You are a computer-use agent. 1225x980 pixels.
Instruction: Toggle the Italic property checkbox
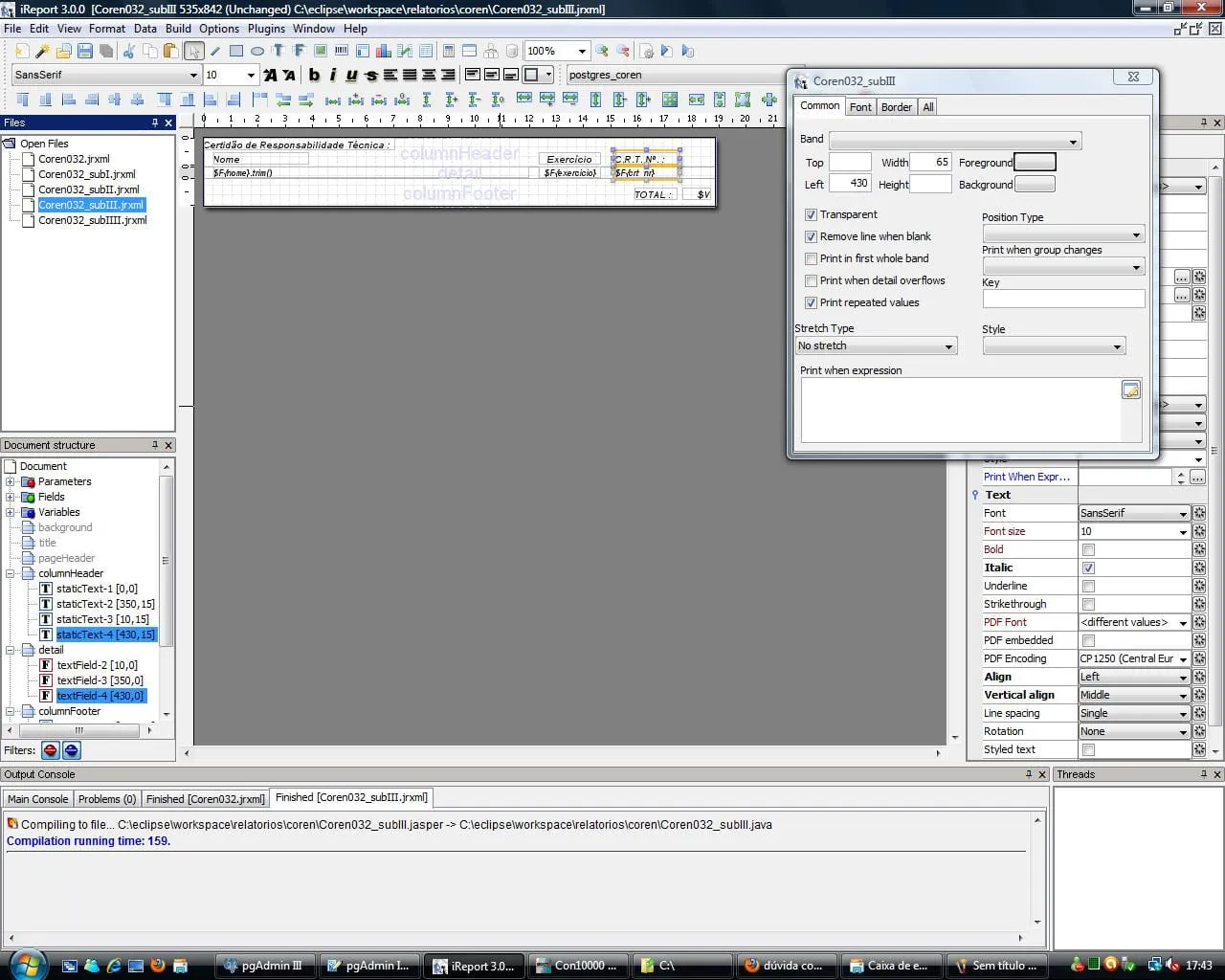1088,568
